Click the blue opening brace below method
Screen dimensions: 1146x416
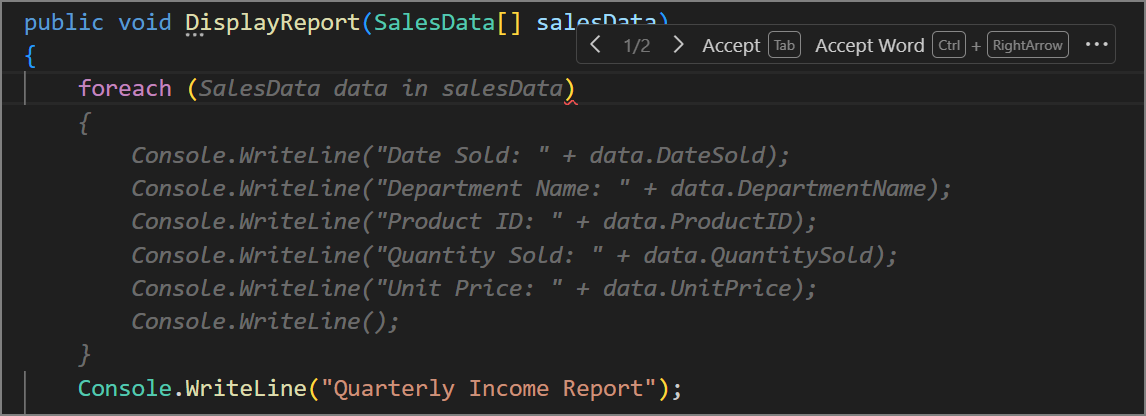(30, 56)
